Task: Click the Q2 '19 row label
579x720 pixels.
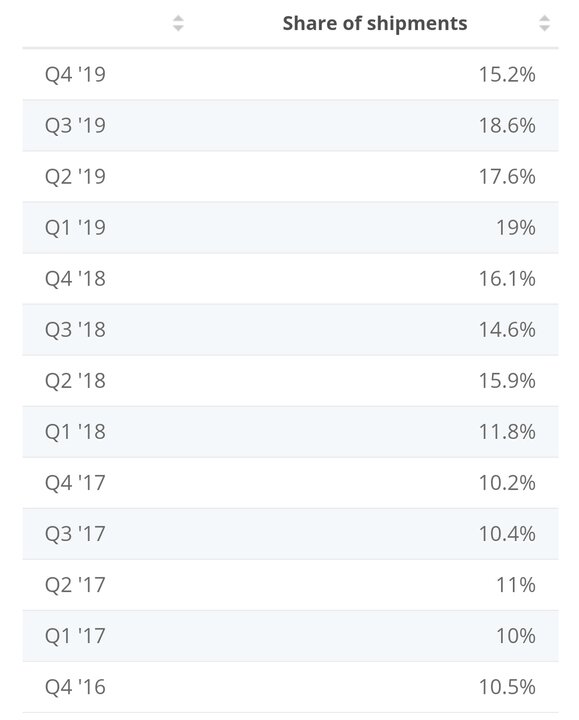Action: (x=75, y=176)
